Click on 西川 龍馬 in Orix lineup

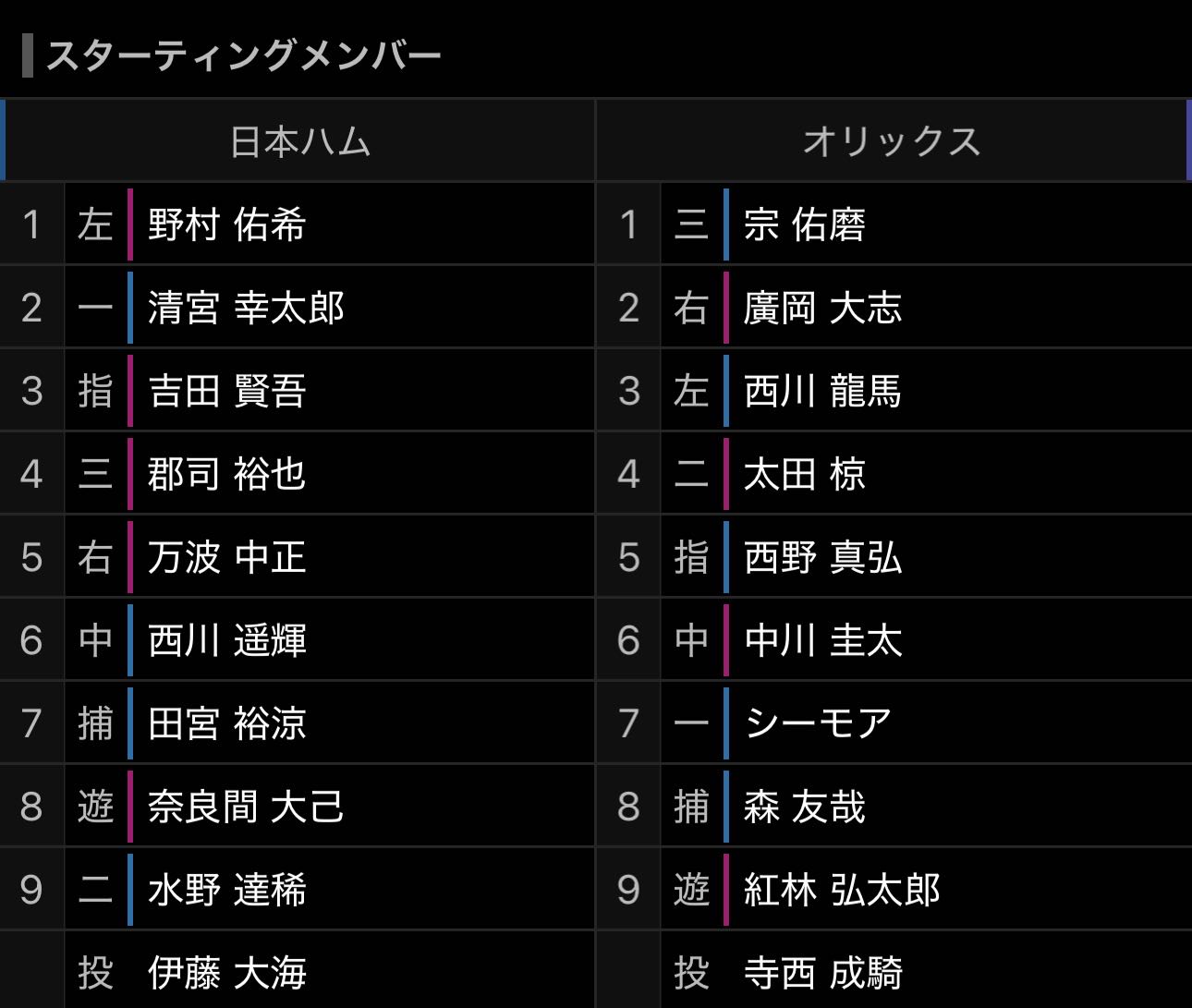pos(822,391)
